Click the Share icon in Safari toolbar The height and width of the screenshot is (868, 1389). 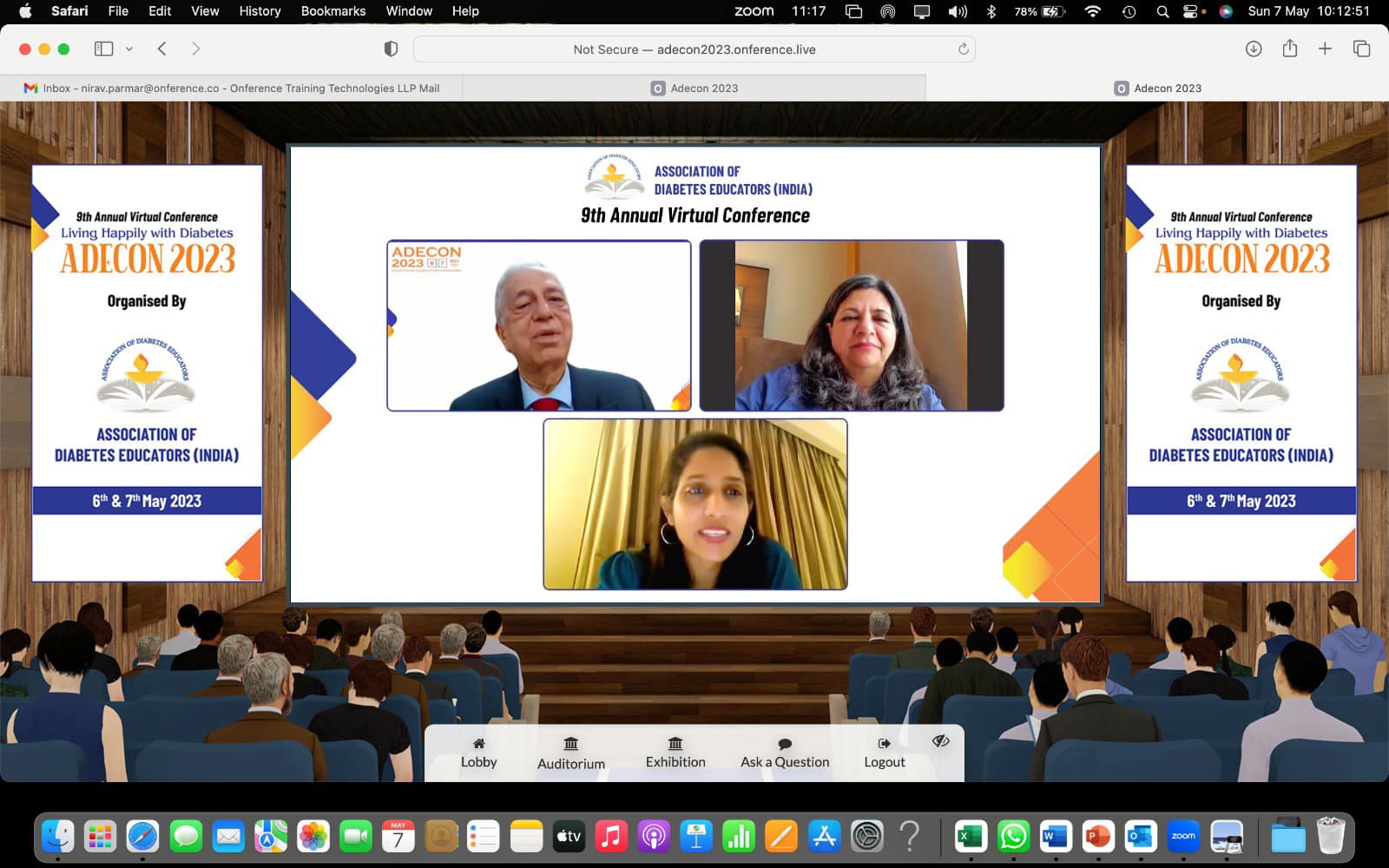coord(1290,49)
